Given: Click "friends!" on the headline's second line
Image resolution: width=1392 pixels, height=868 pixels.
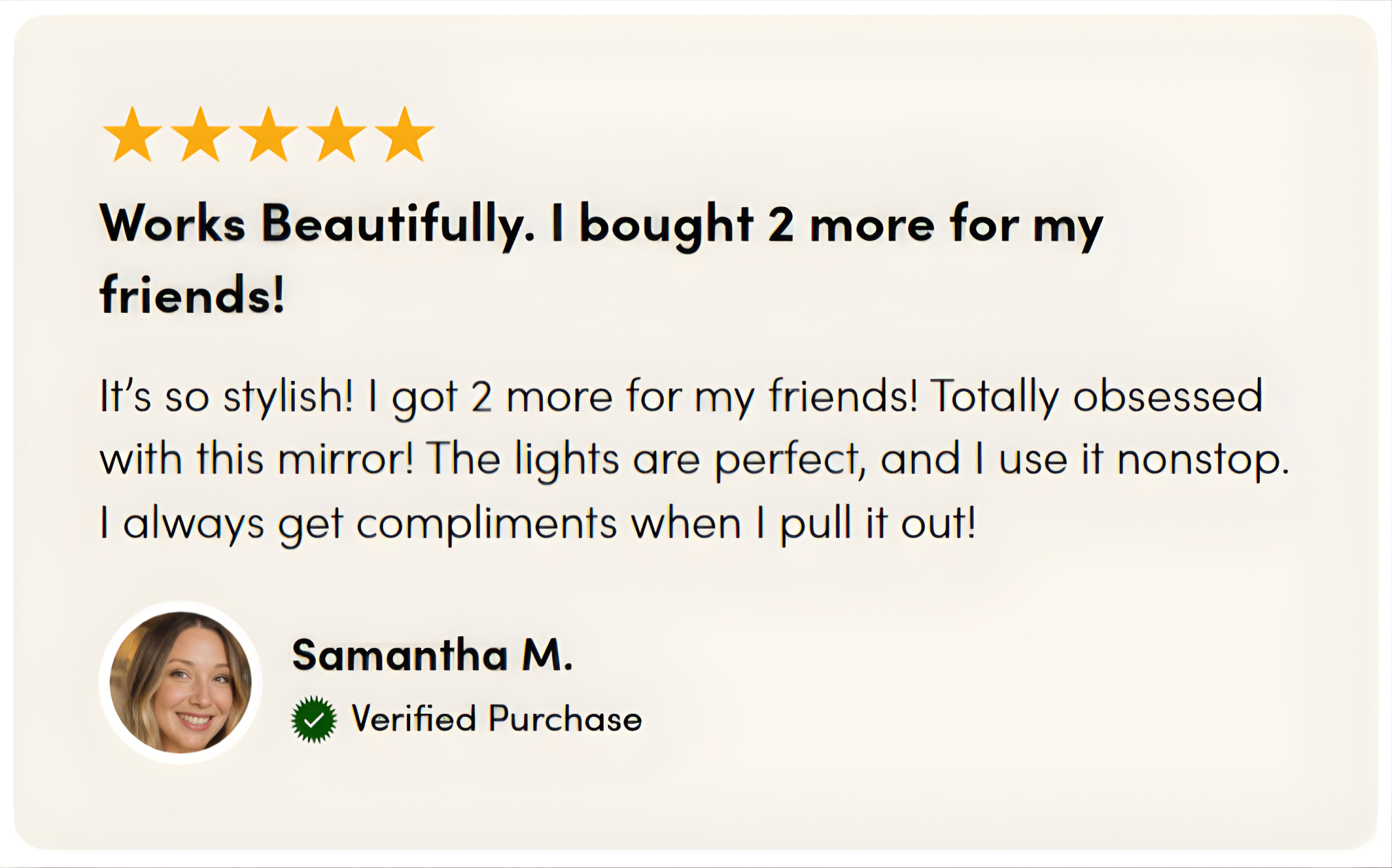Looking at the screenshot, I should [192, 295].
